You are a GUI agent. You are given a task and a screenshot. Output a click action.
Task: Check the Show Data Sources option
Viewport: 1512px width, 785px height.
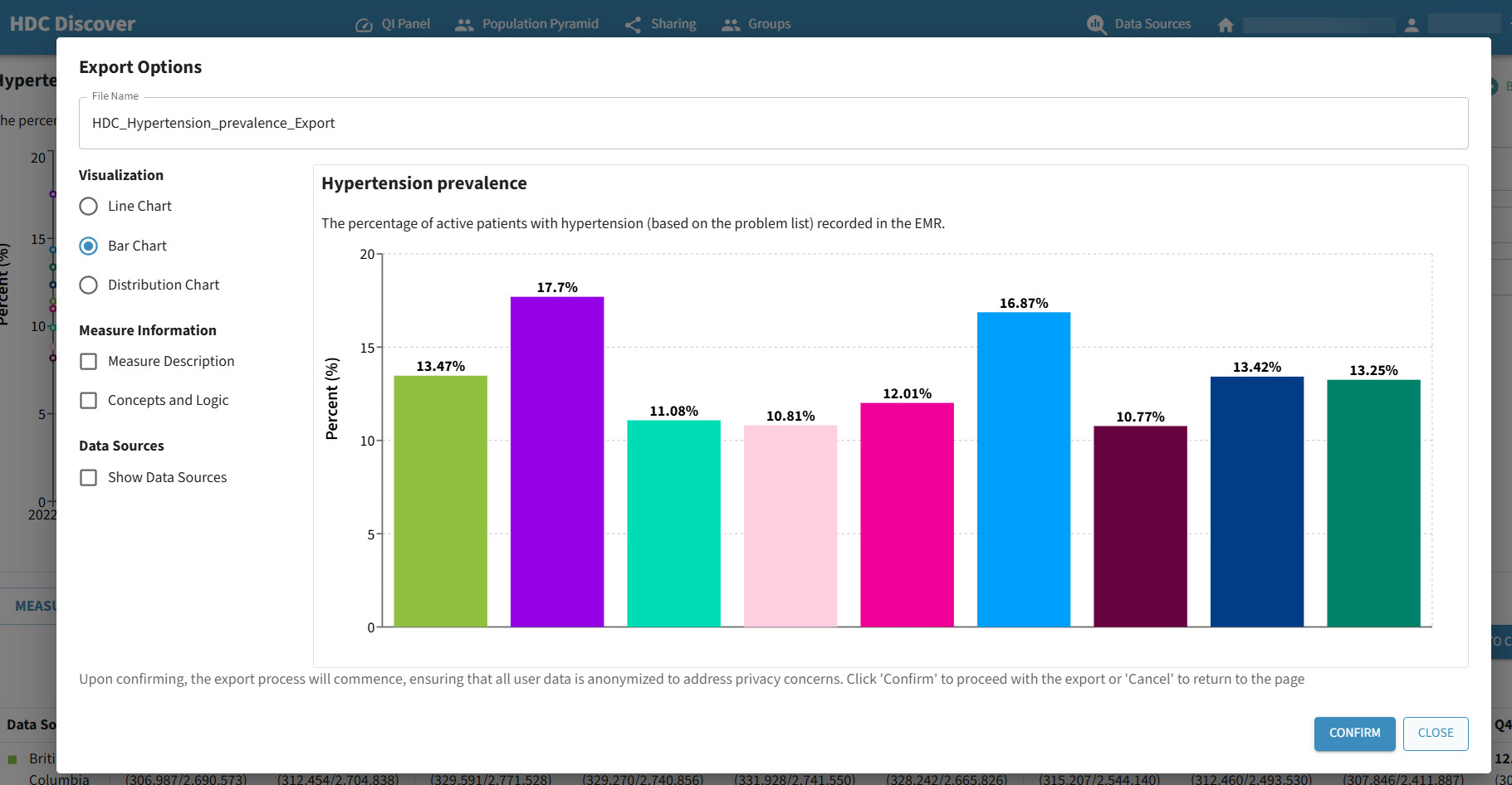[89, 478]
